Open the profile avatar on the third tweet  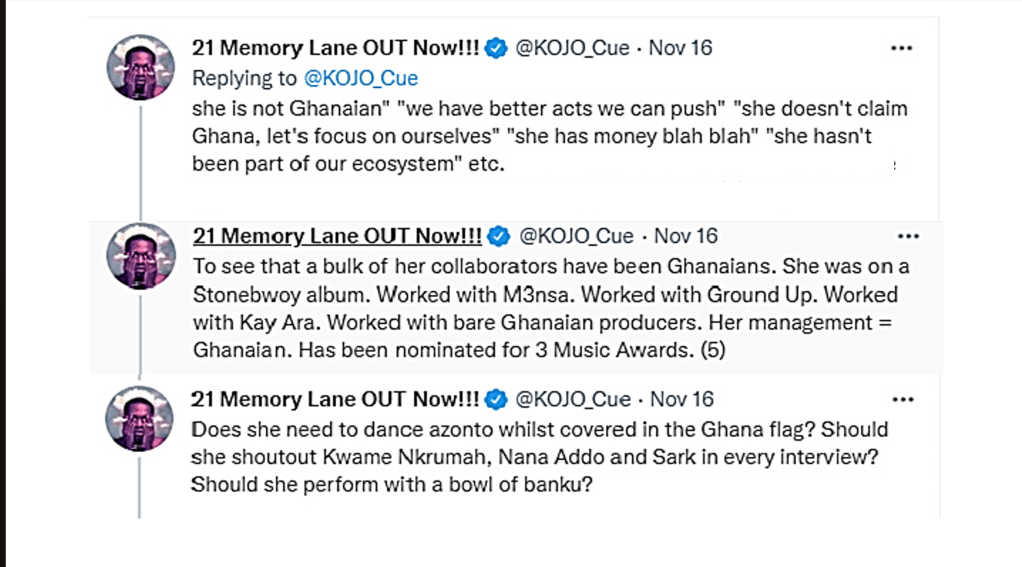click(141, 418)
